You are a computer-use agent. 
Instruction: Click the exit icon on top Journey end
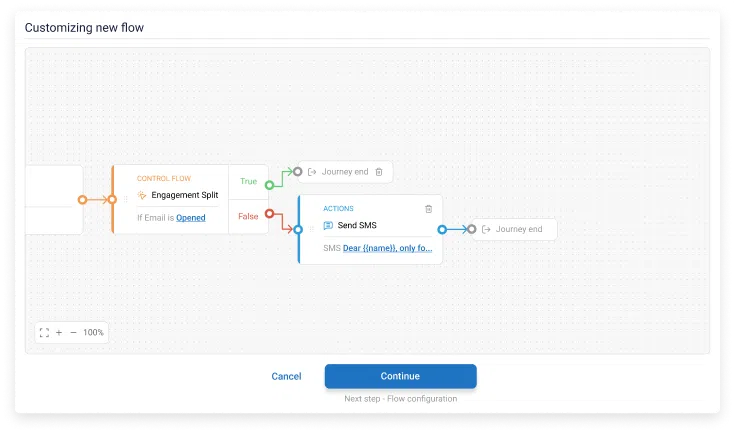pos(312,172)
